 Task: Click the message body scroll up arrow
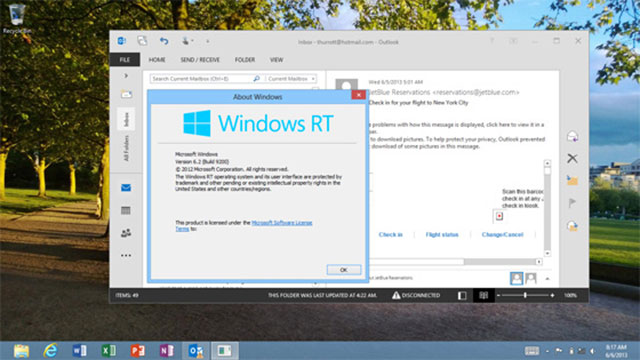coord(547,163)
